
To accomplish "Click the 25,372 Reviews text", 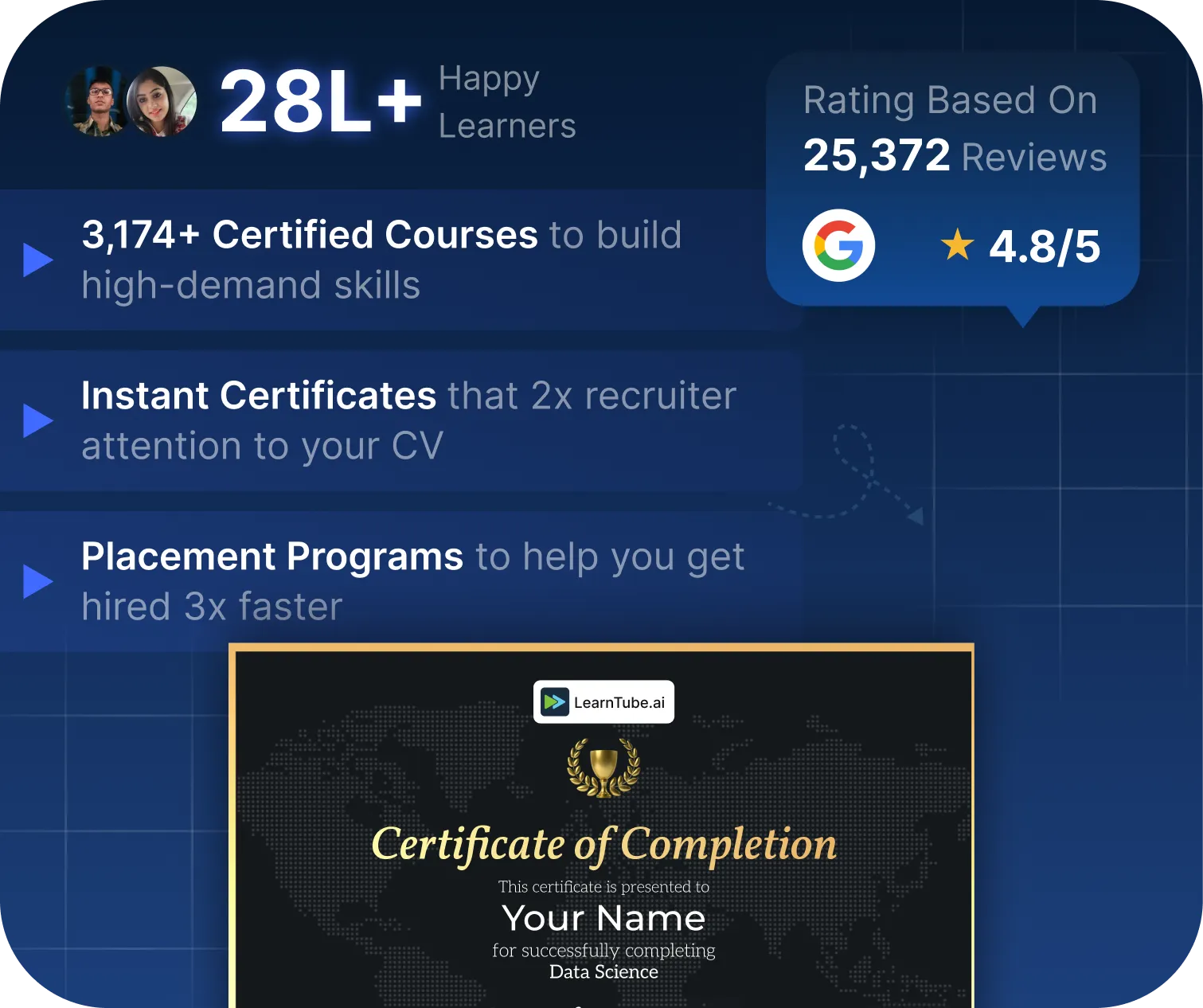I will pos(954,156).
